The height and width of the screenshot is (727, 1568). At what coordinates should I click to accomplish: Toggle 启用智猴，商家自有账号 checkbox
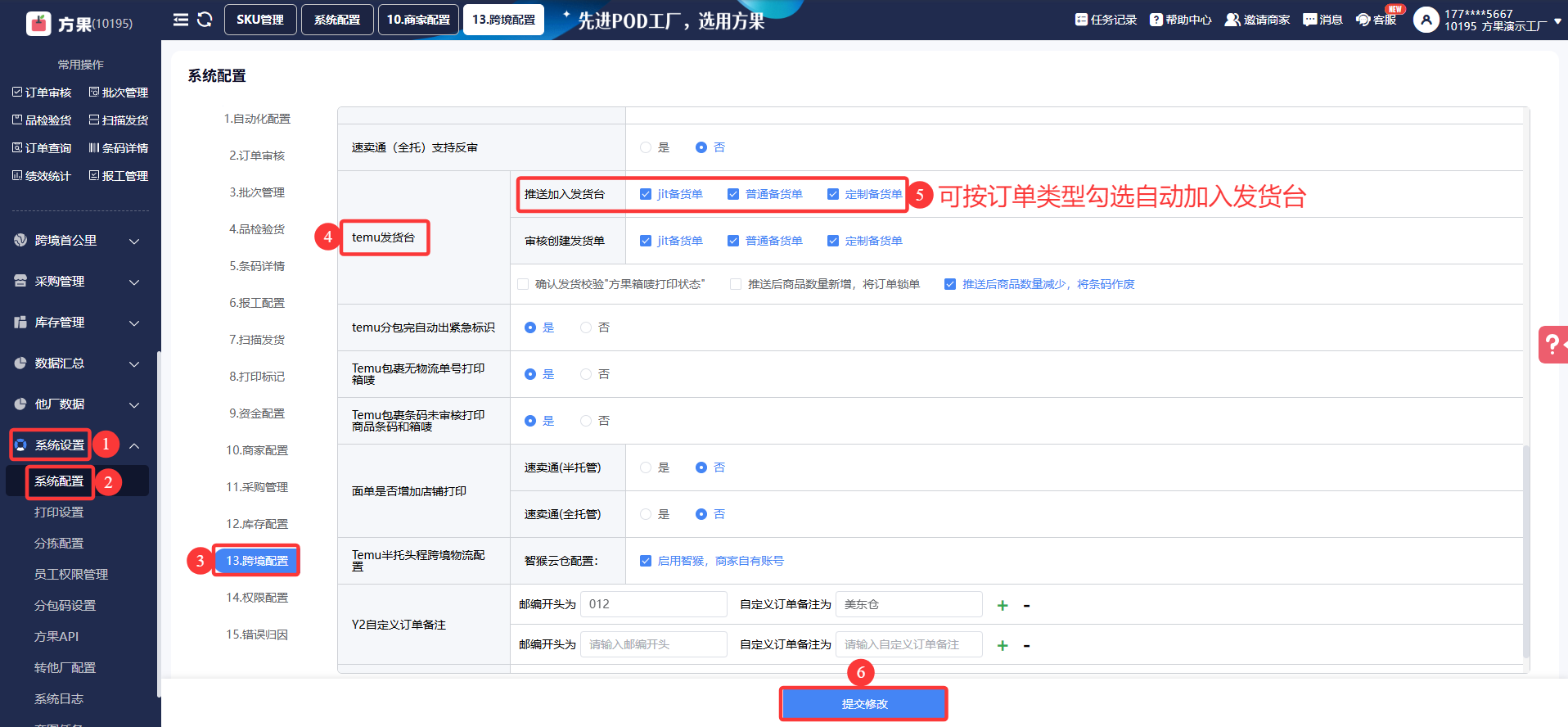pyautogui.click(x=646, y=561)
